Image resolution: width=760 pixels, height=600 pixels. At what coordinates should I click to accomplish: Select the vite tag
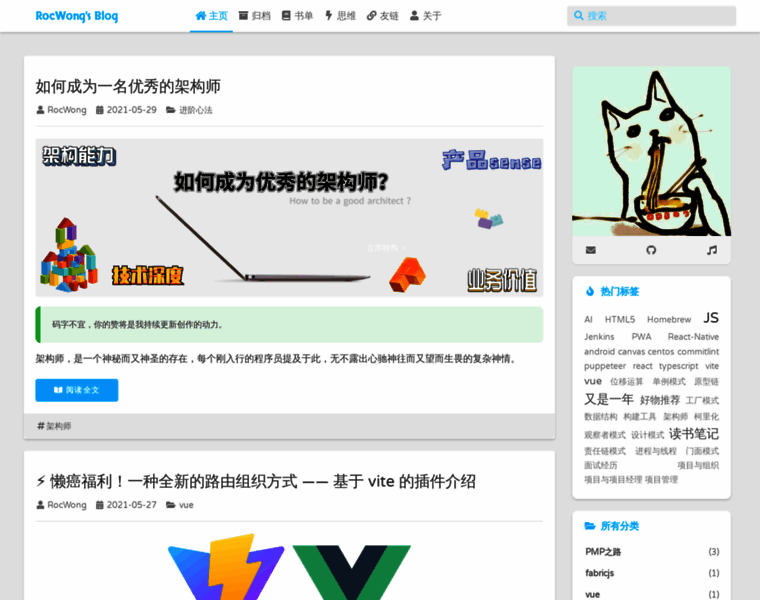[x=712, y=366]
